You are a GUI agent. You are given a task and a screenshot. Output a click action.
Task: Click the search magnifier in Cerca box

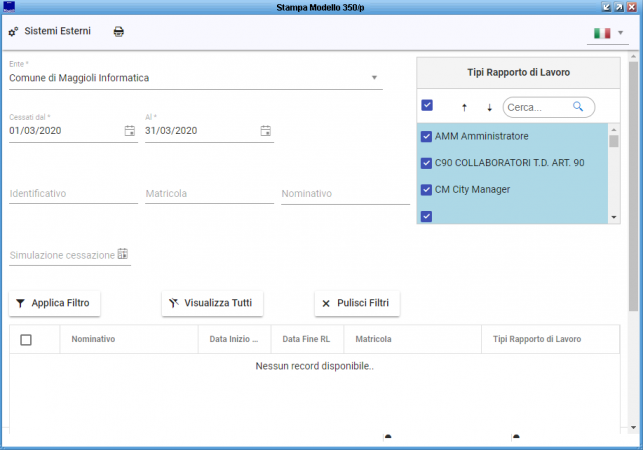pos(578,106)
